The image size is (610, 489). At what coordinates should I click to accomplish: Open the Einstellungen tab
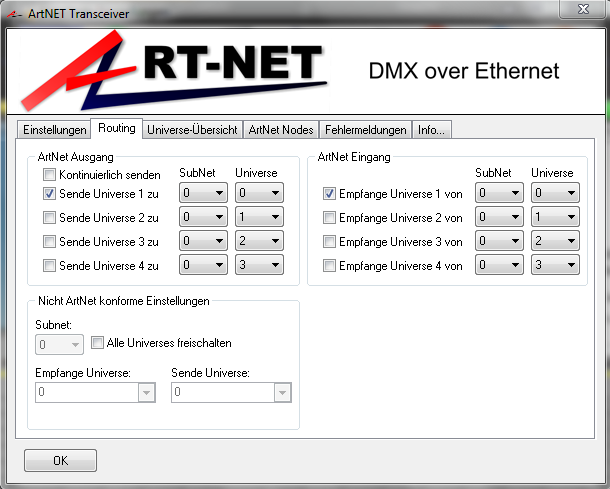[x=54, y=130]
